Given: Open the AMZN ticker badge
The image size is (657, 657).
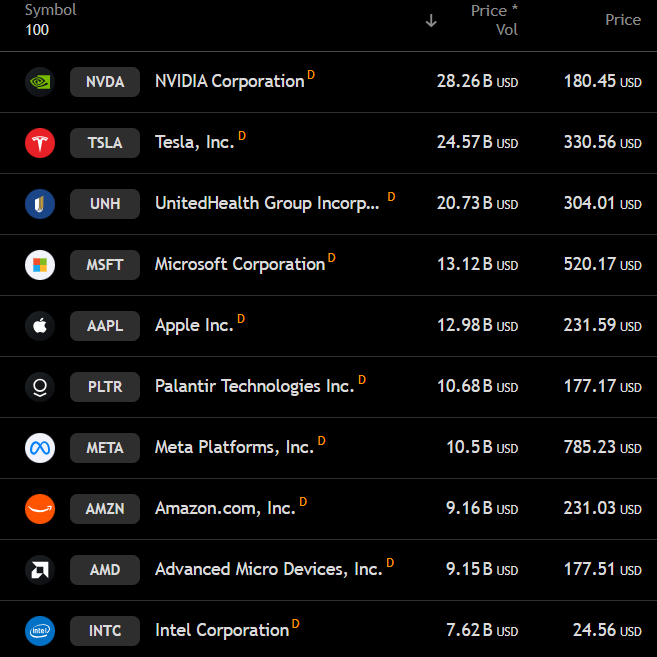Looking at the screenshot, I should coord(105,509).
